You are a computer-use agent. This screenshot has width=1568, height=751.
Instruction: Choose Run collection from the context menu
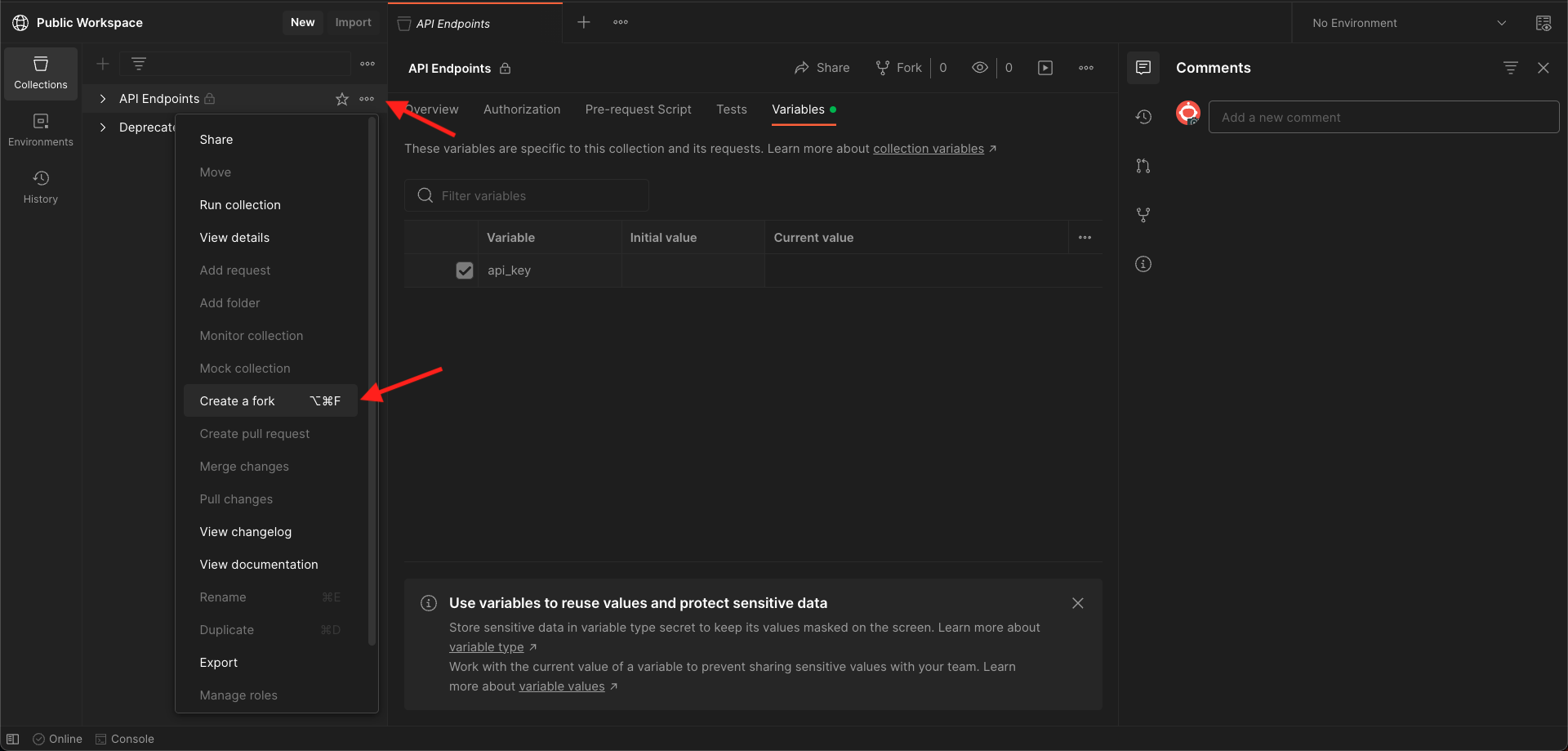(239, 205)
